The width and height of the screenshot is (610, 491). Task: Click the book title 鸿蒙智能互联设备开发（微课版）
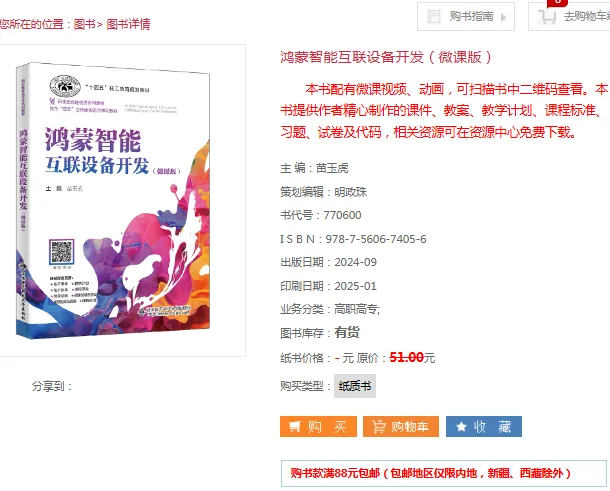pyautogui.click(x=386, y=57)
